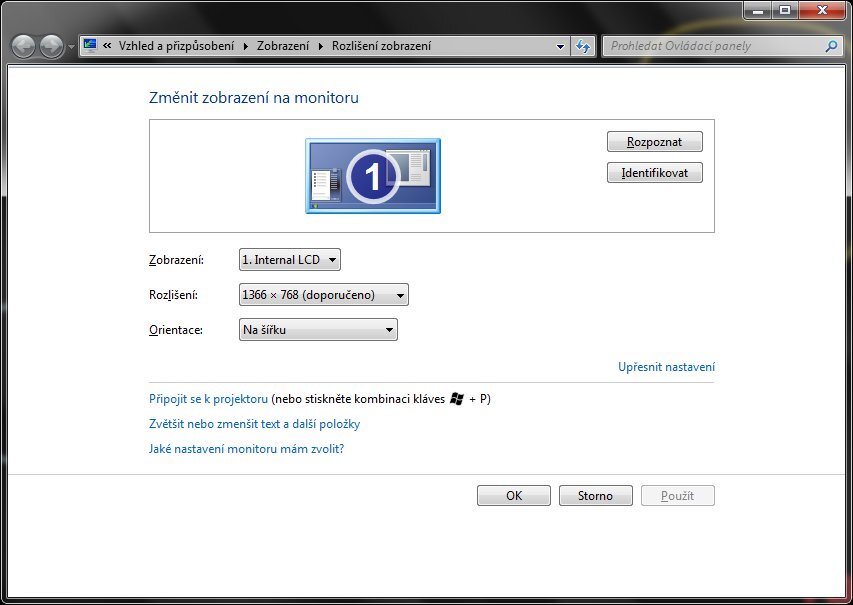Click the double-chevron breadcrumb overflow icon
This screenshot has height=605, width=853.
point(107,46)
